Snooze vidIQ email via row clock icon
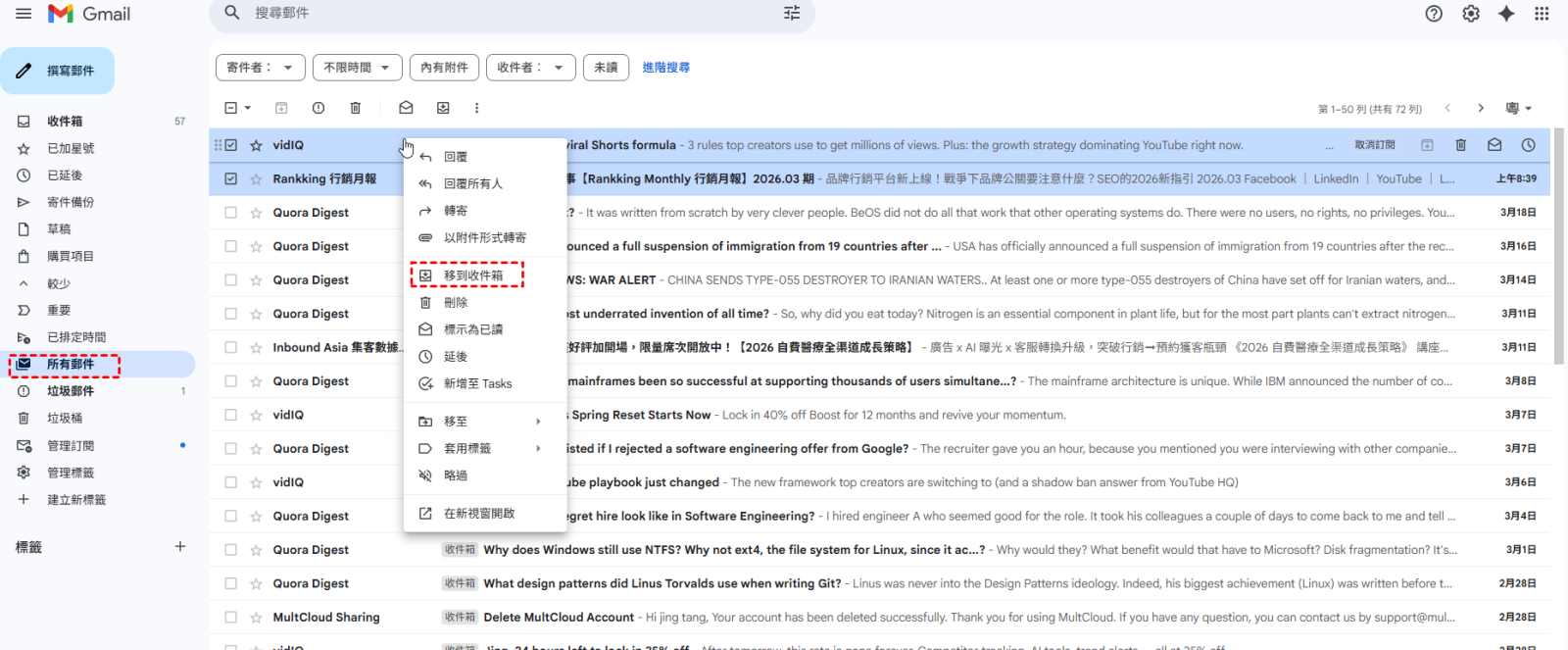The width and height of the screenshot is (1568, 650). [1528, 145]
